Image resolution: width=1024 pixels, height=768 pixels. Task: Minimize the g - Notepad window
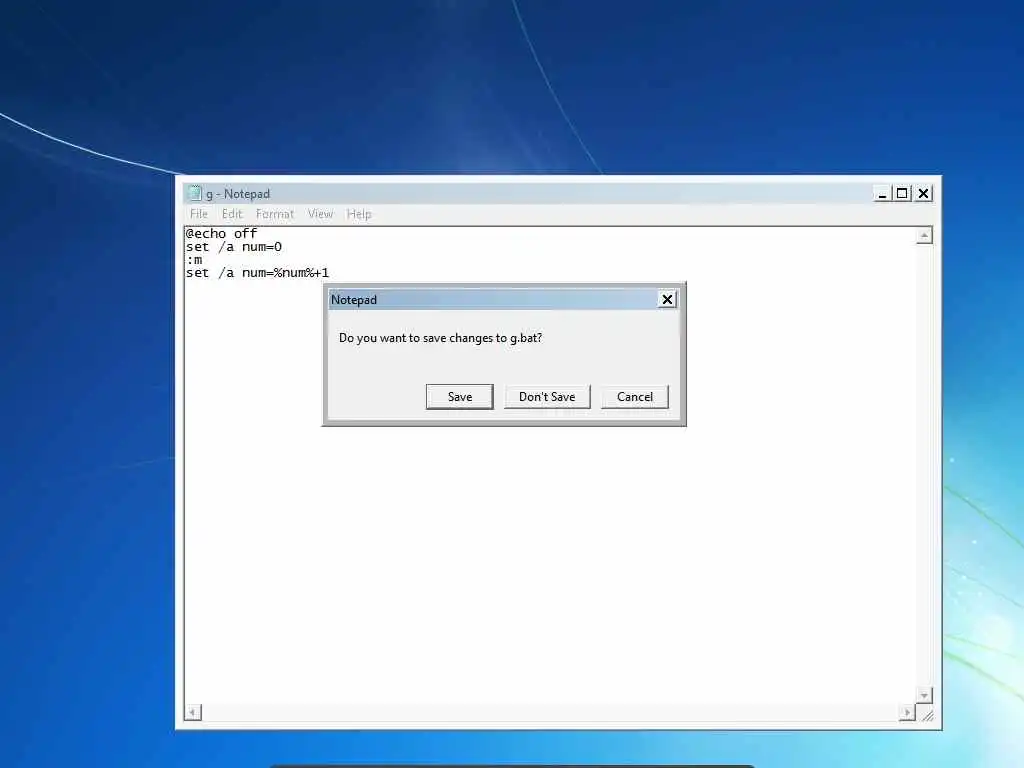(882, 193)
